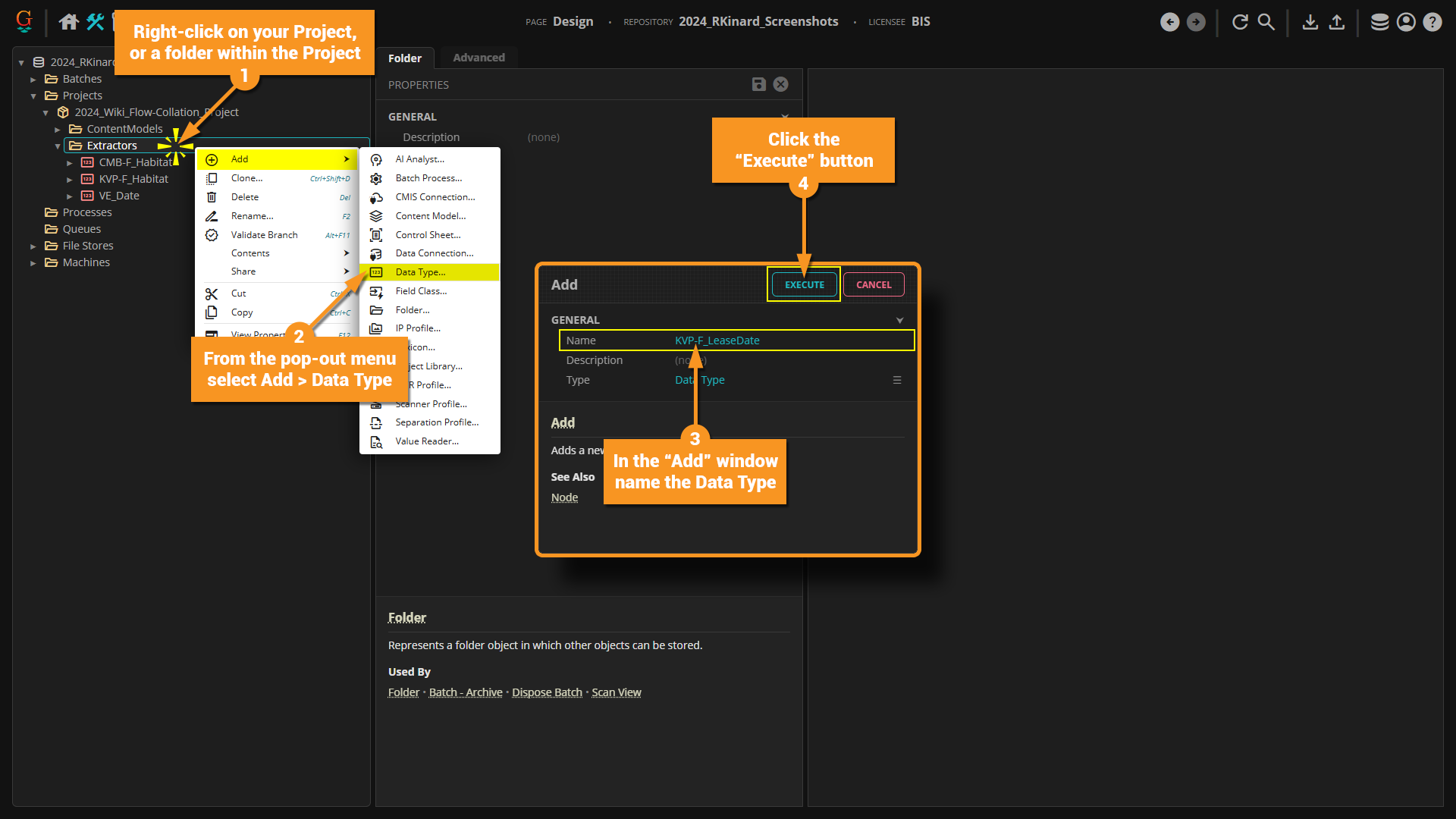The image size is (1456, 819).
Task: Click the download icon in header
Action: 1310,22
